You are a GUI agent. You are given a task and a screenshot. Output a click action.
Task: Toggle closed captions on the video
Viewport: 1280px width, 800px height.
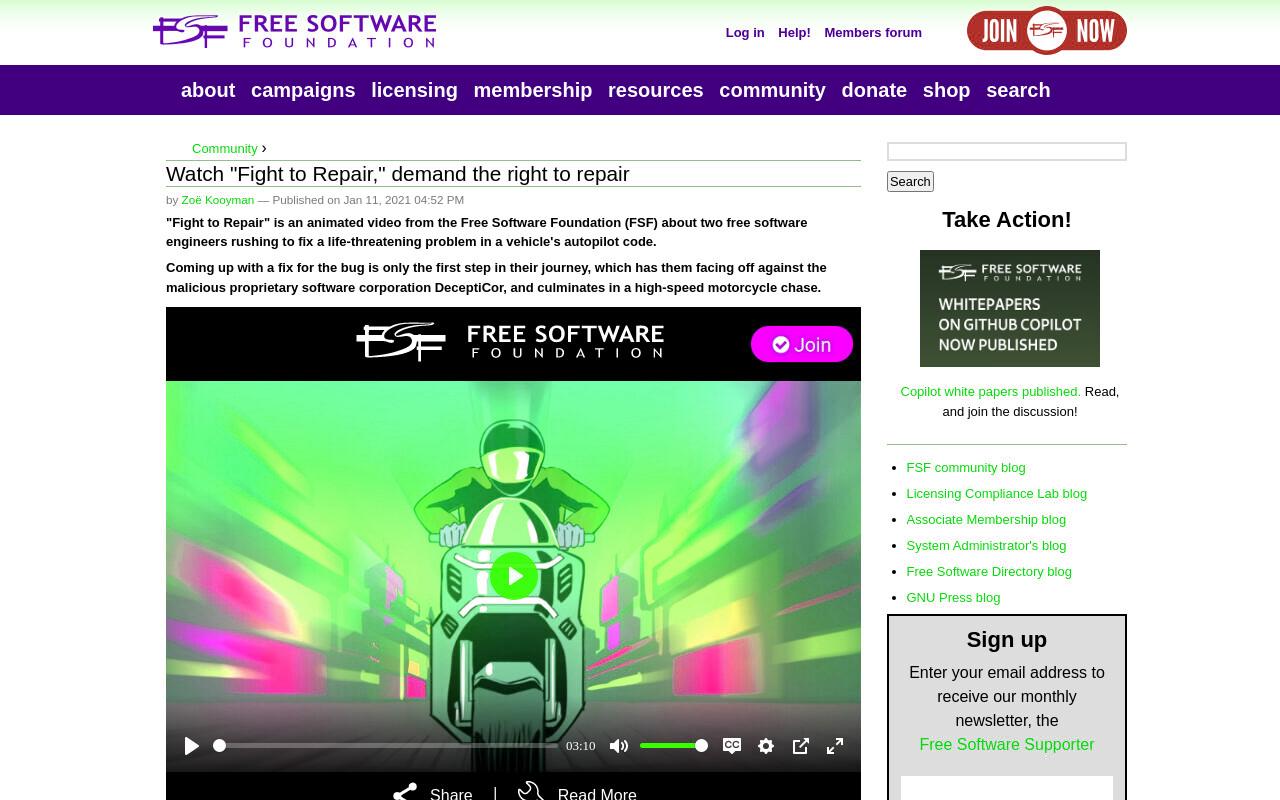click(x=732, y=746)
